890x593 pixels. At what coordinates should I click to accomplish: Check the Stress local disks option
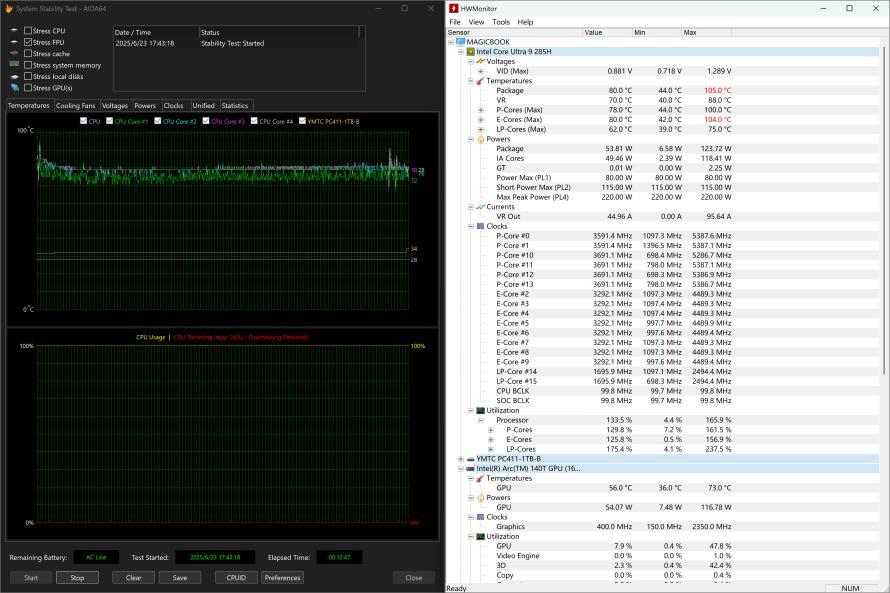click(x=28, y=76)
